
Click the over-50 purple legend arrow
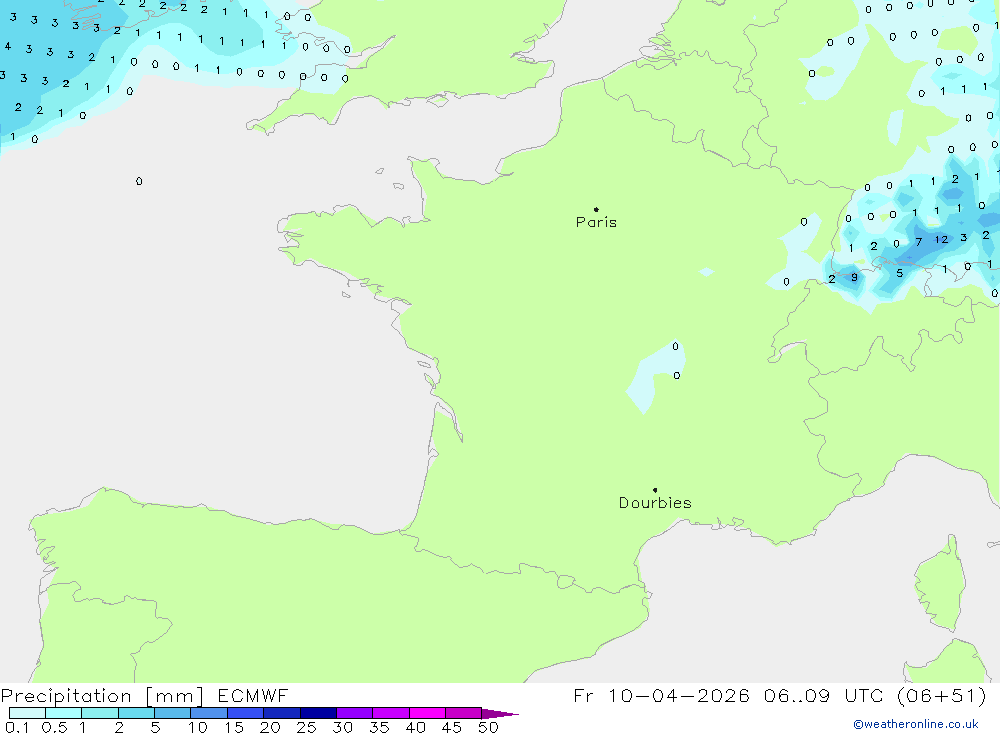[x=500, y=713]
